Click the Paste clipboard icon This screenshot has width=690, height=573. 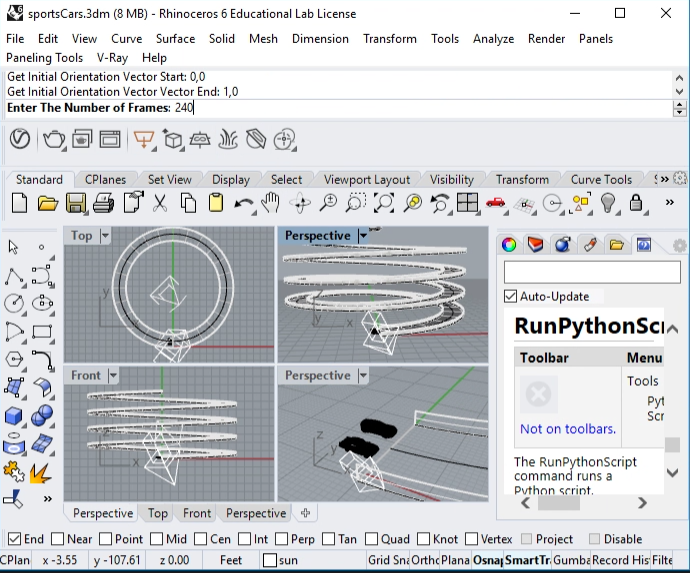216,203
